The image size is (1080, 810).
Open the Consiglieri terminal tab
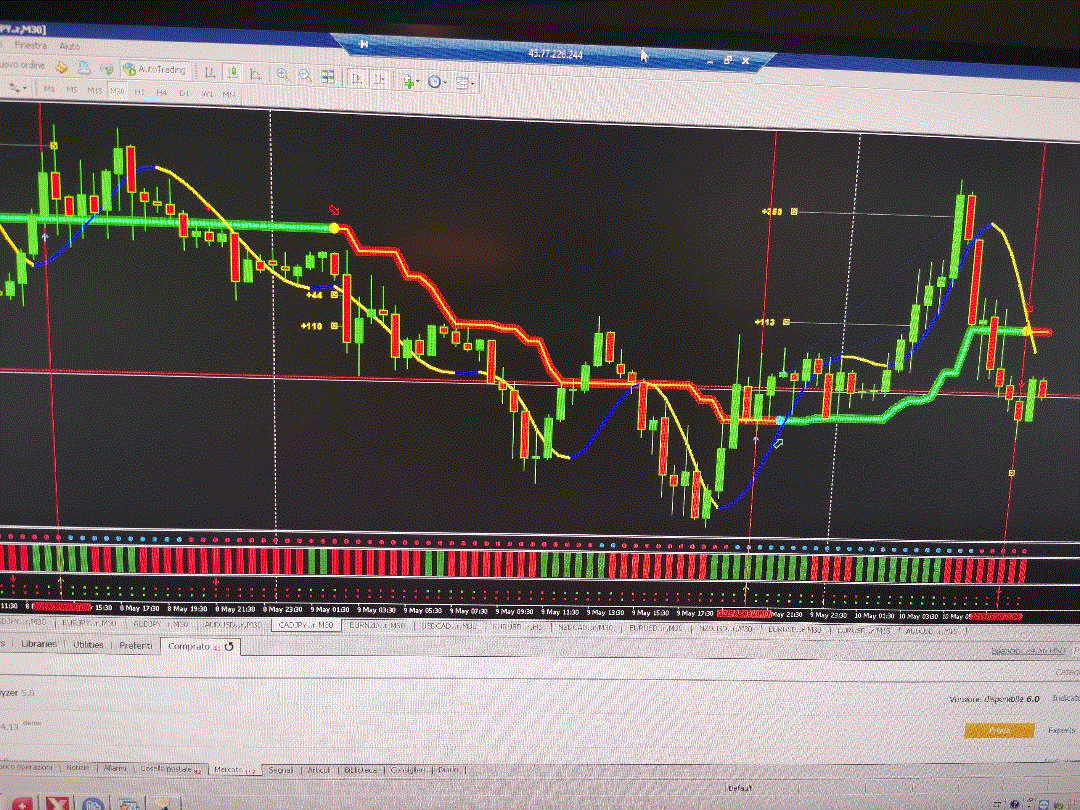408,769
